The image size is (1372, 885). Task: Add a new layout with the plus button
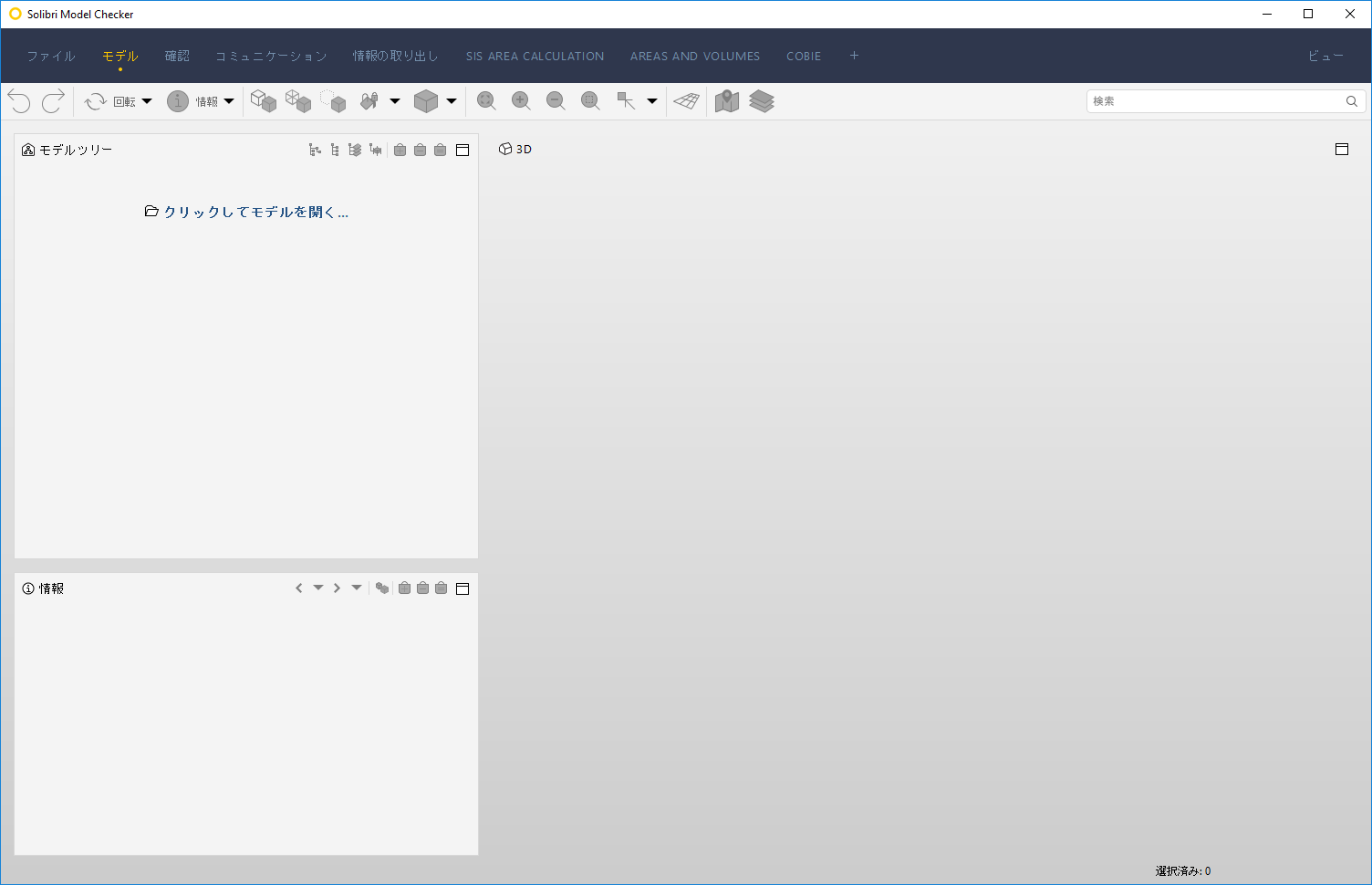[854, 56]
